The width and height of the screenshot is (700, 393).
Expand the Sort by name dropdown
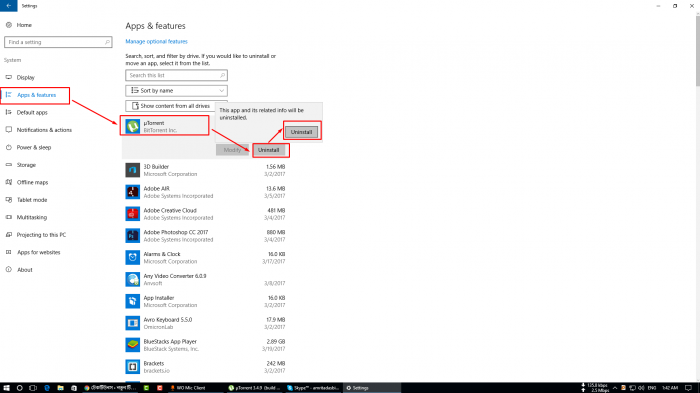[x=176, y=91]
